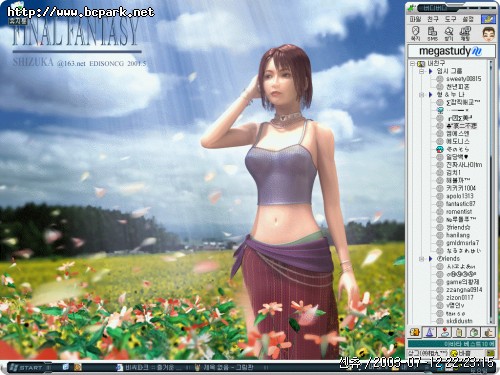Select the joystick tab icon at bottom
Screen dimensions: 500x375
click(445, 332)
